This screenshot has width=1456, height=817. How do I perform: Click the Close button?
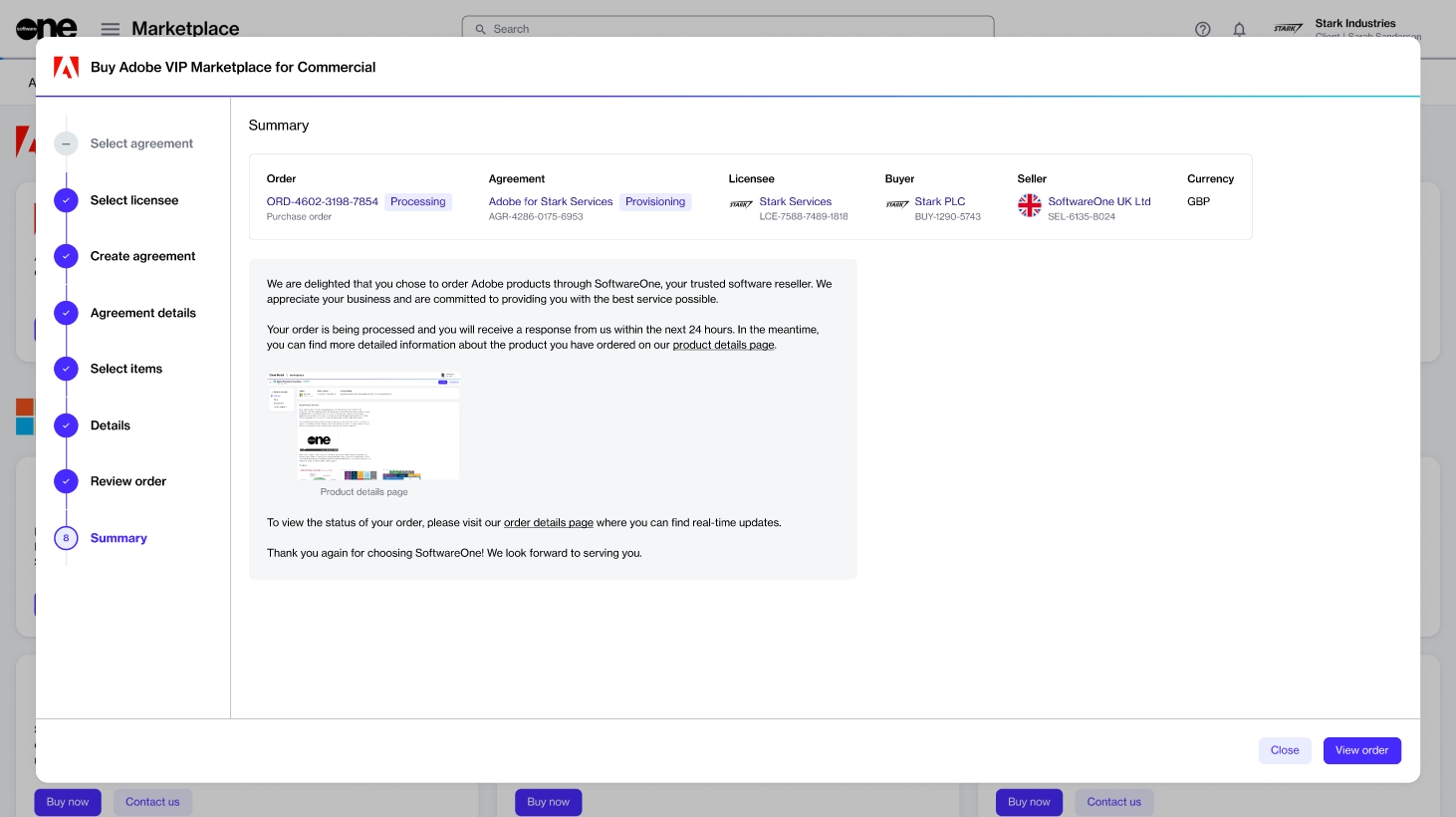pyautogui.click(x=1285, y=750)
